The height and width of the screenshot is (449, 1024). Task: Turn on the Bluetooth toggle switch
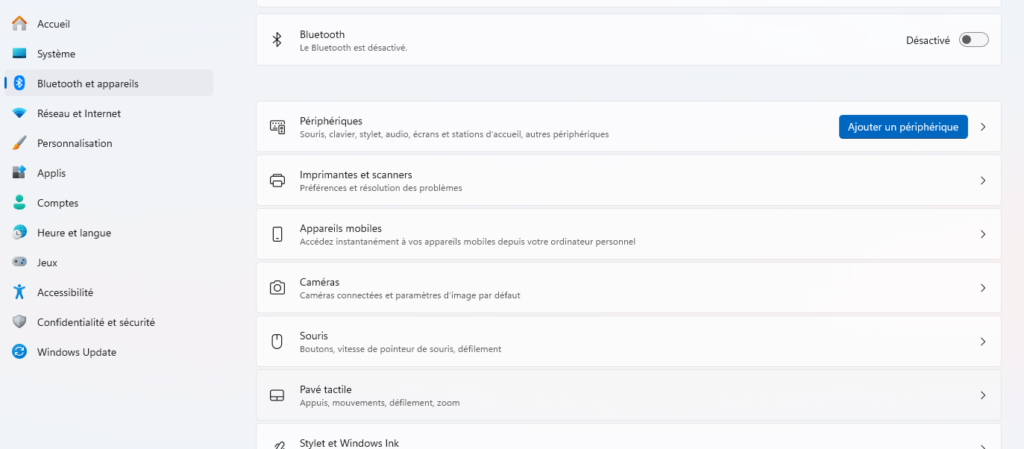coord(973,40)
